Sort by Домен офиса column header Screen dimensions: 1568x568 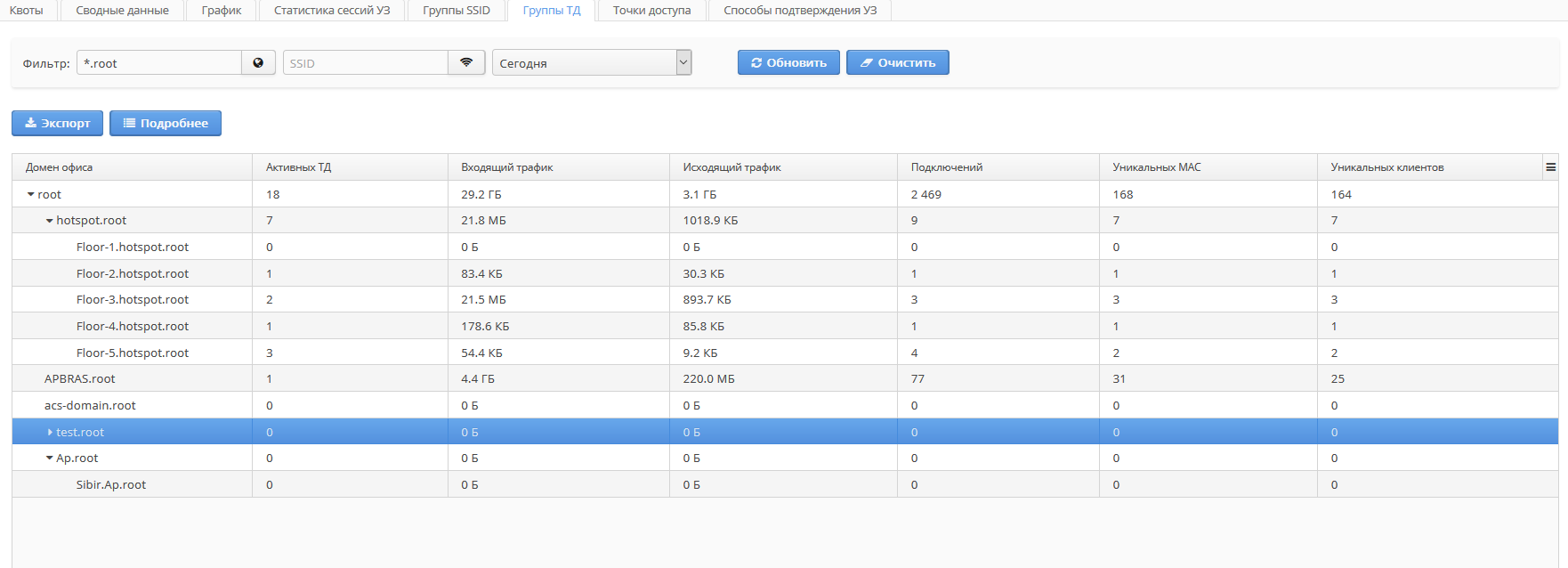tap(132, 167)
